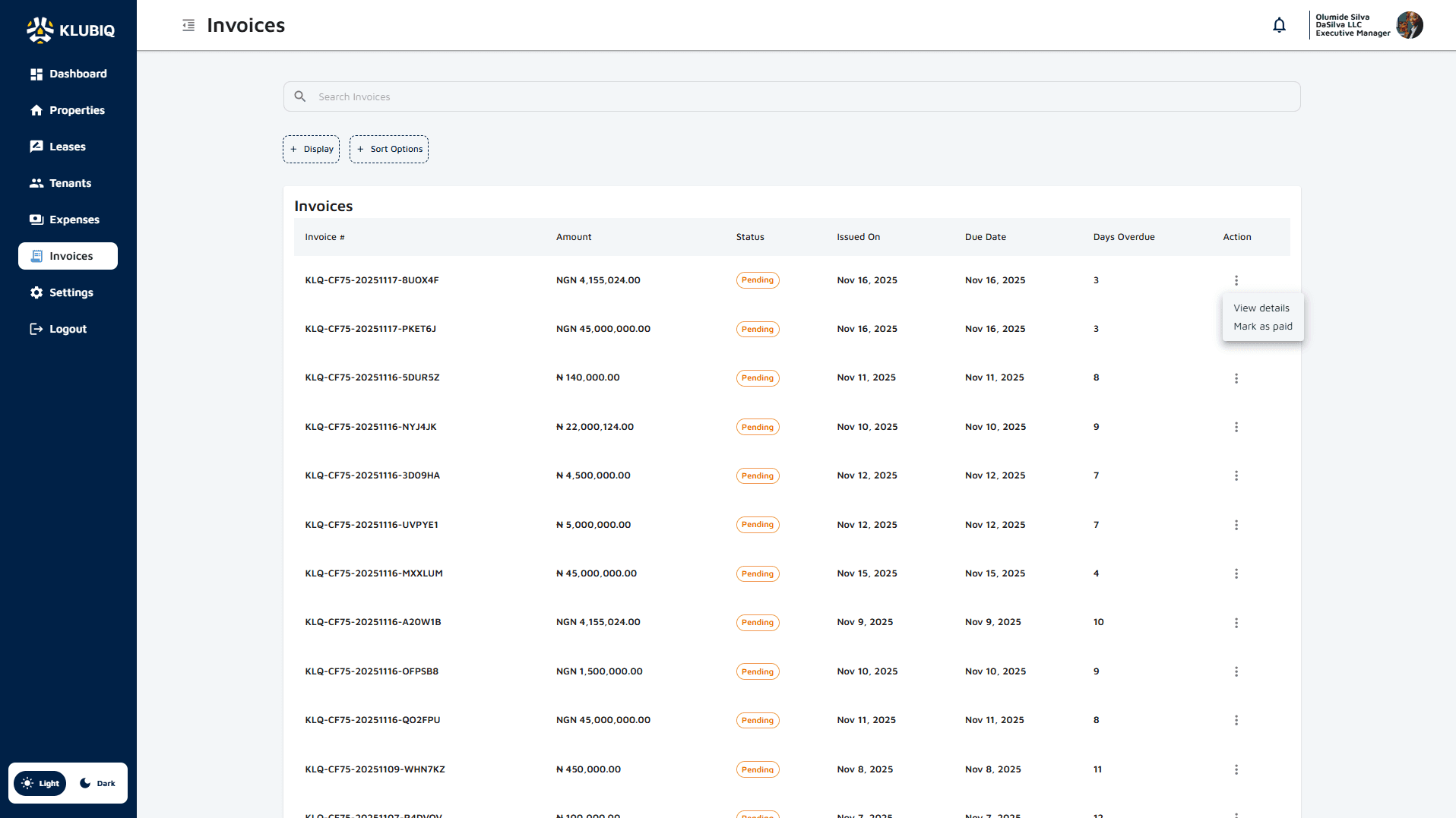The image size is (1456, 818).
Task: Select Mark as paid in the menu
Action: (1262, 326)
